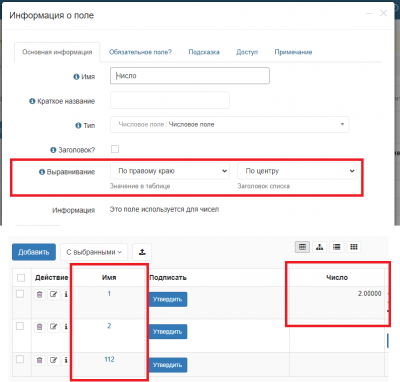Edit row 1 with pencil icon
Screen dimensions: 400x382
click(x=53, y=294)
